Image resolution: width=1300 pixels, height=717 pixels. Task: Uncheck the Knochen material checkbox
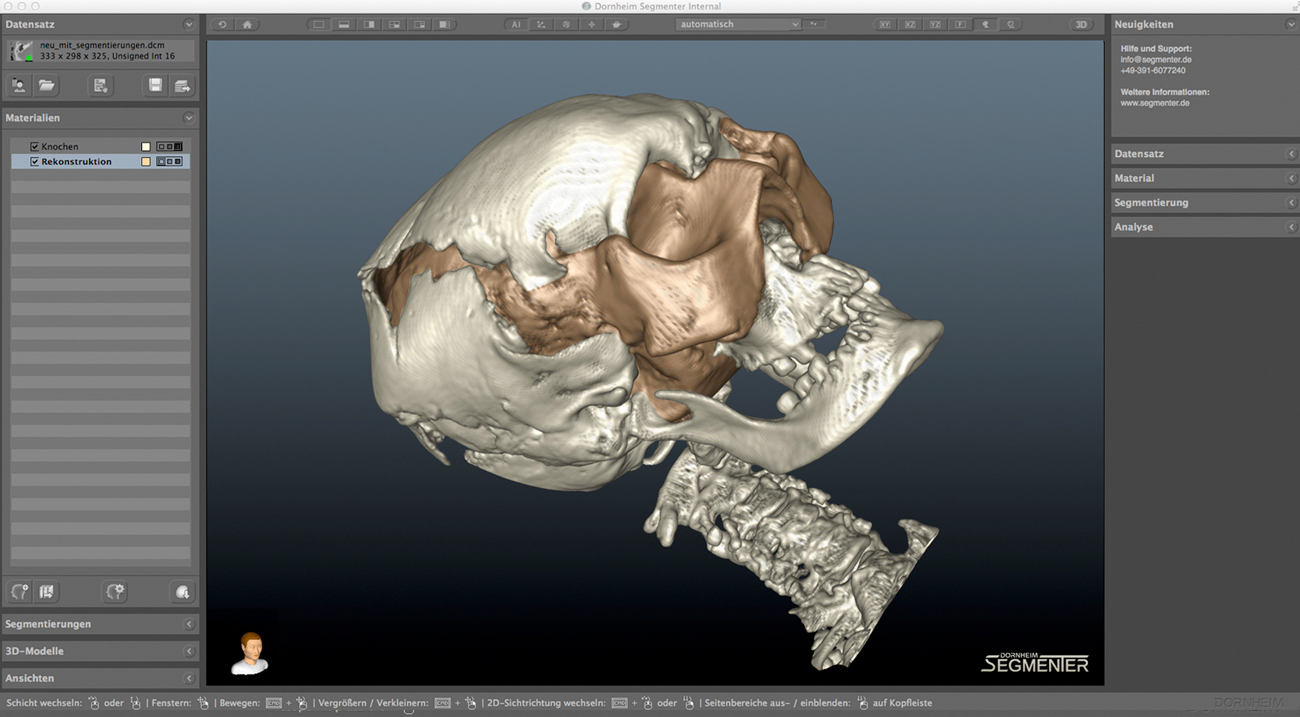click(35, 147)
